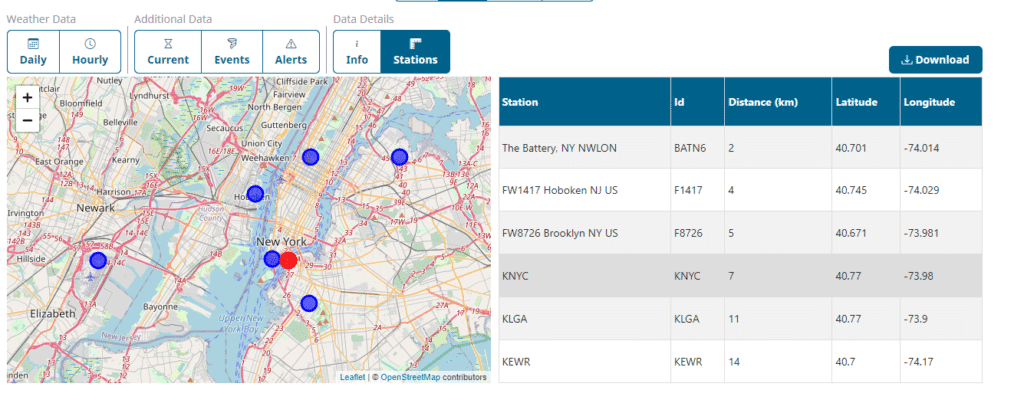Click the blue station marker in Brooklyn

[309, 303]
